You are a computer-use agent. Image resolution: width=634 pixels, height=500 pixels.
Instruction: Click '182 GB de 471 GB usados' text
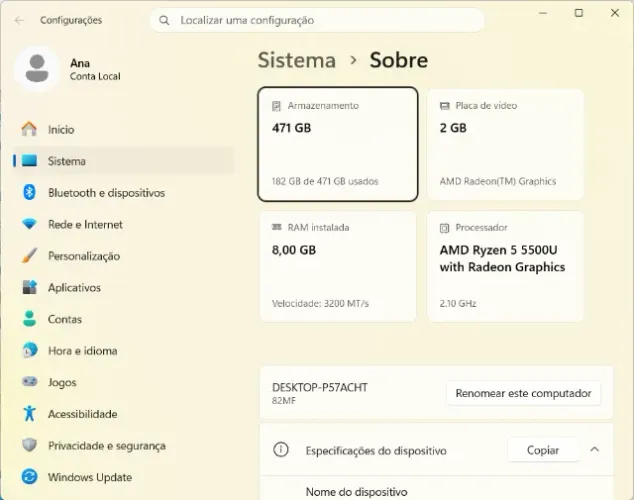tap(325, 181)
